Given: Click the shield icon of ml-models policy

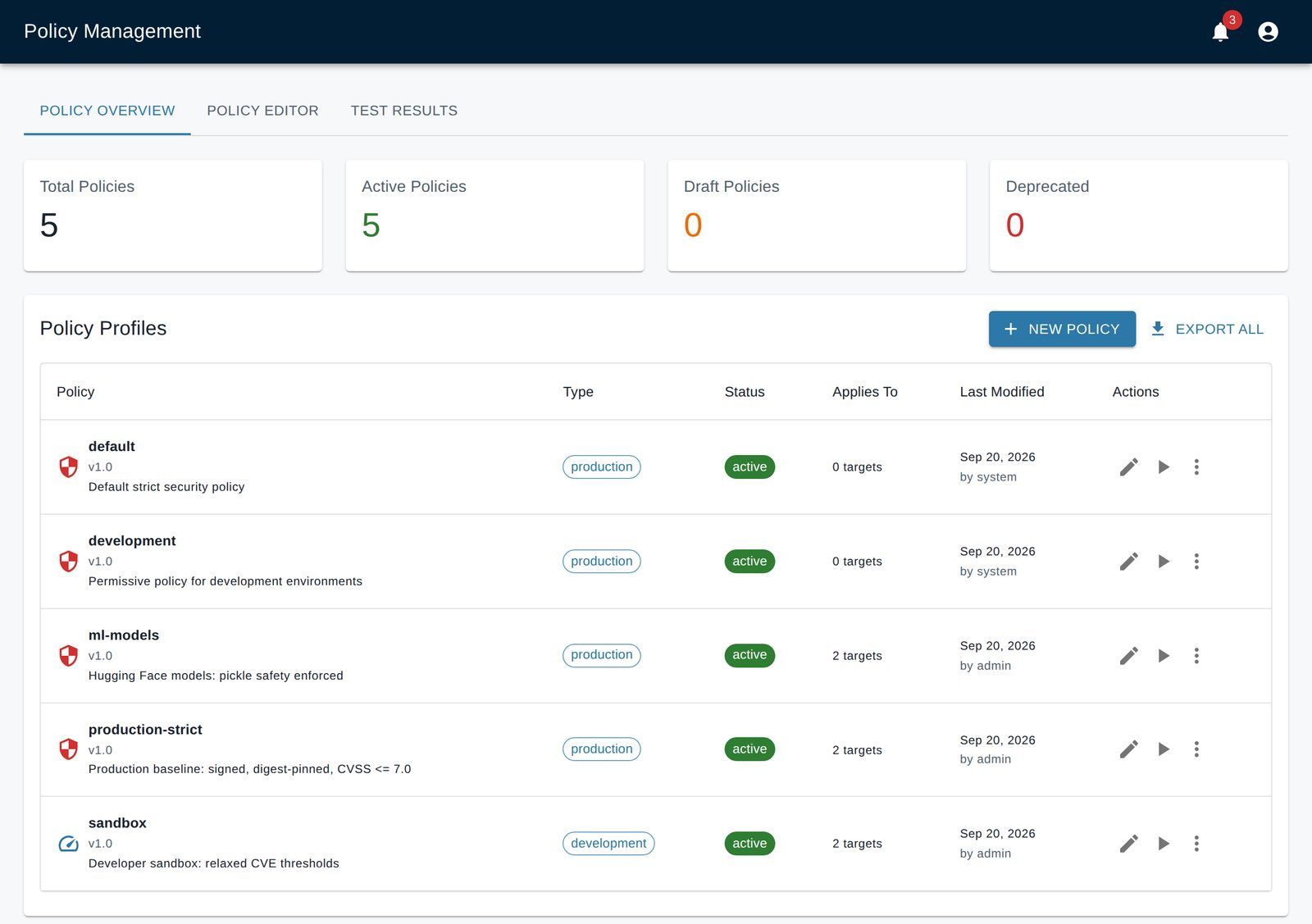Looking at the screenshot, I should tap(69, 656).
